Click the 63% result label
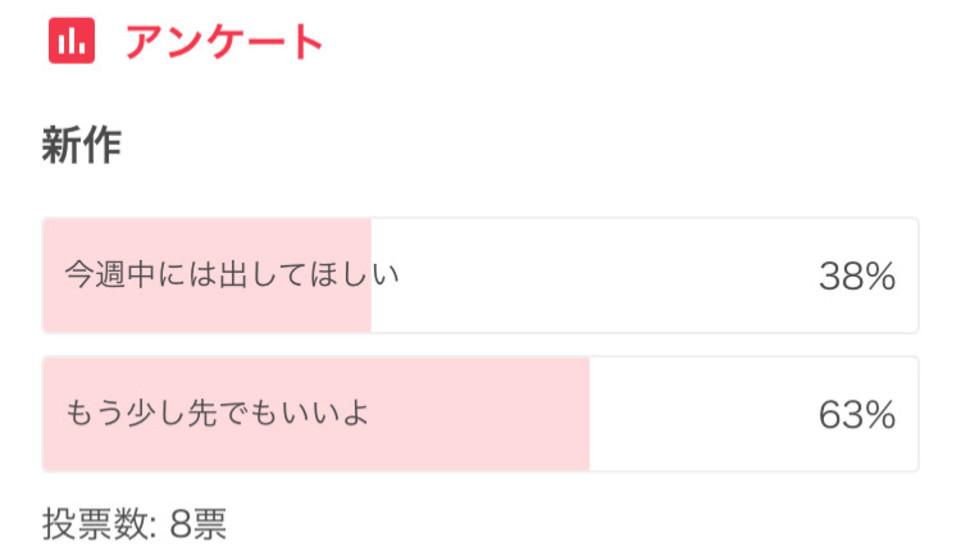960x556 pixels. point(857,415)
